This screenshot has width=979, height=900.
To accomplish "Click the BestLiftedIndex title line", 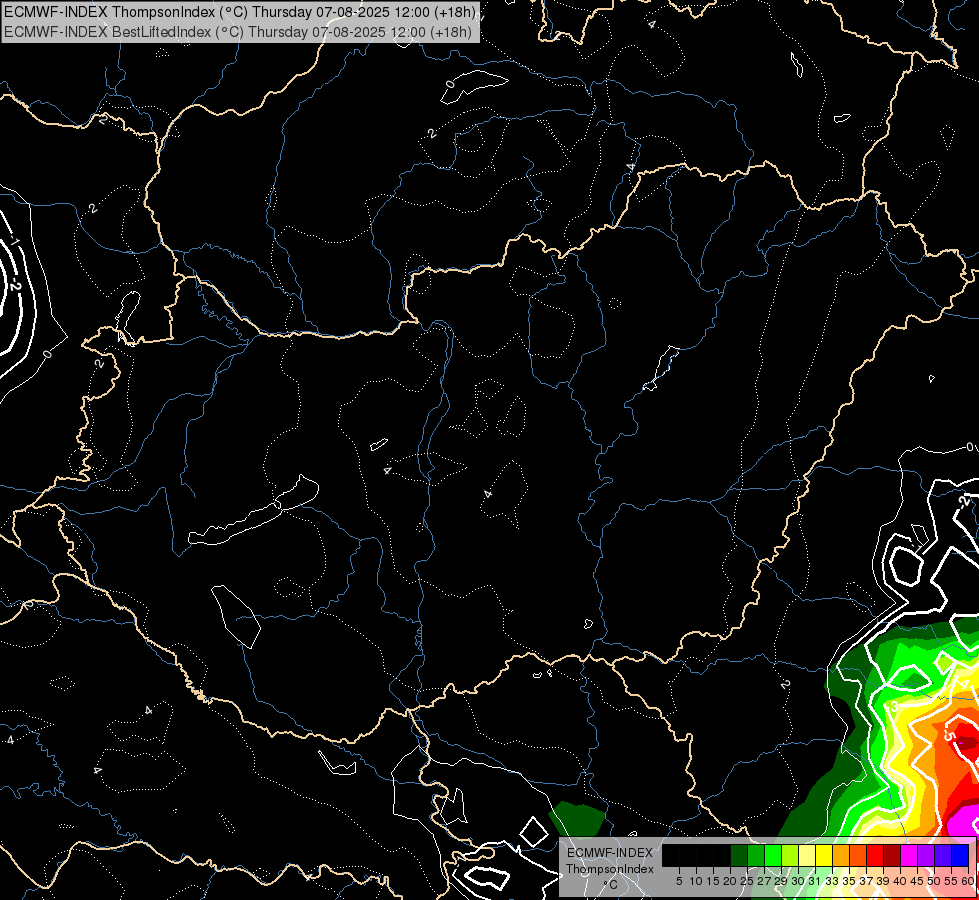I will click(238, 31).
